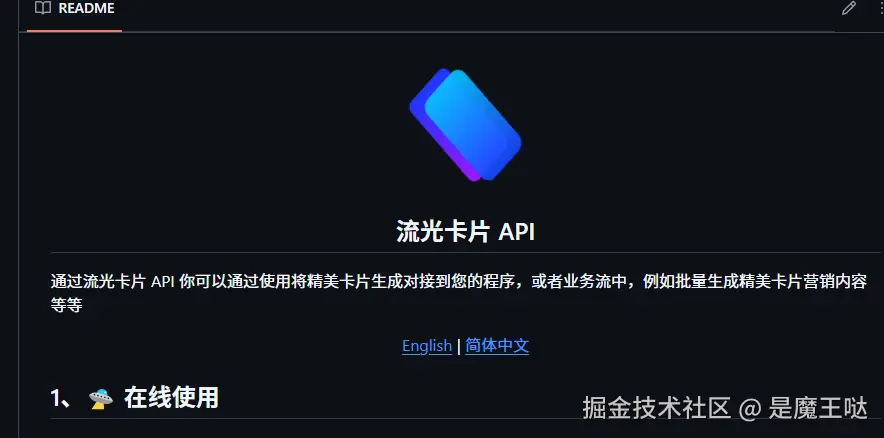Click the divider line under the title
The width and height of the screenshot is (884, 438).
point(465,252)
